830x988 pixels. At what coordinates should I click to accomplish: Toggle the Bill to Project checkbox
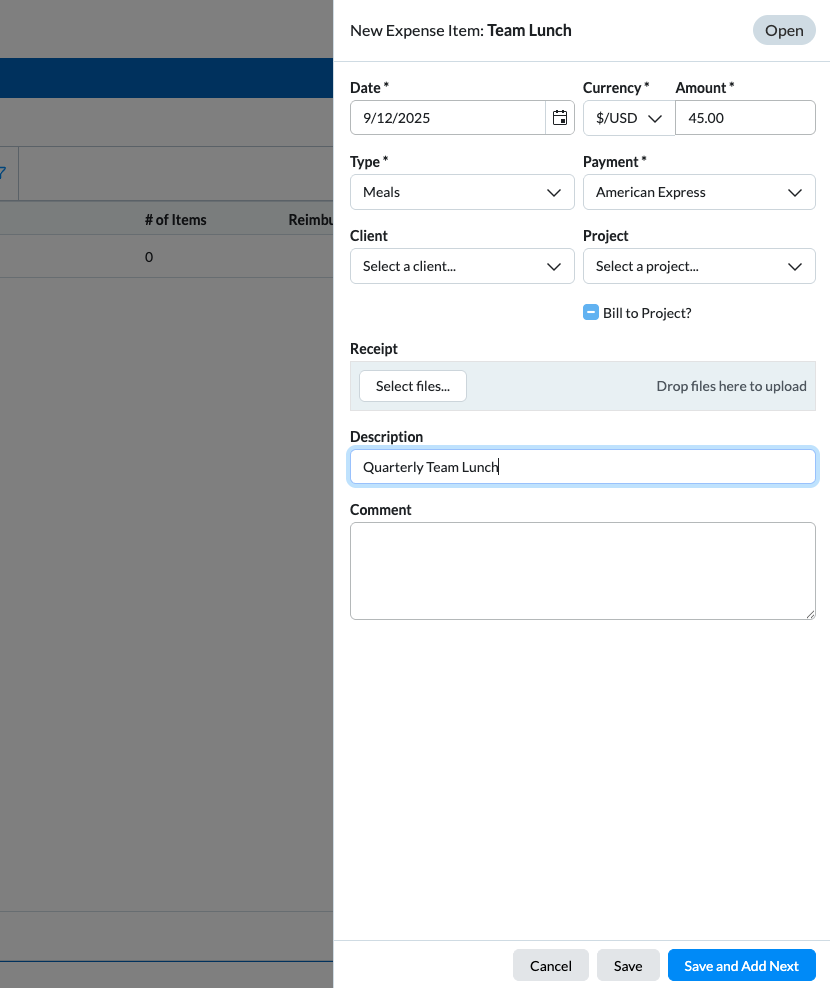(x=591, y=313)
